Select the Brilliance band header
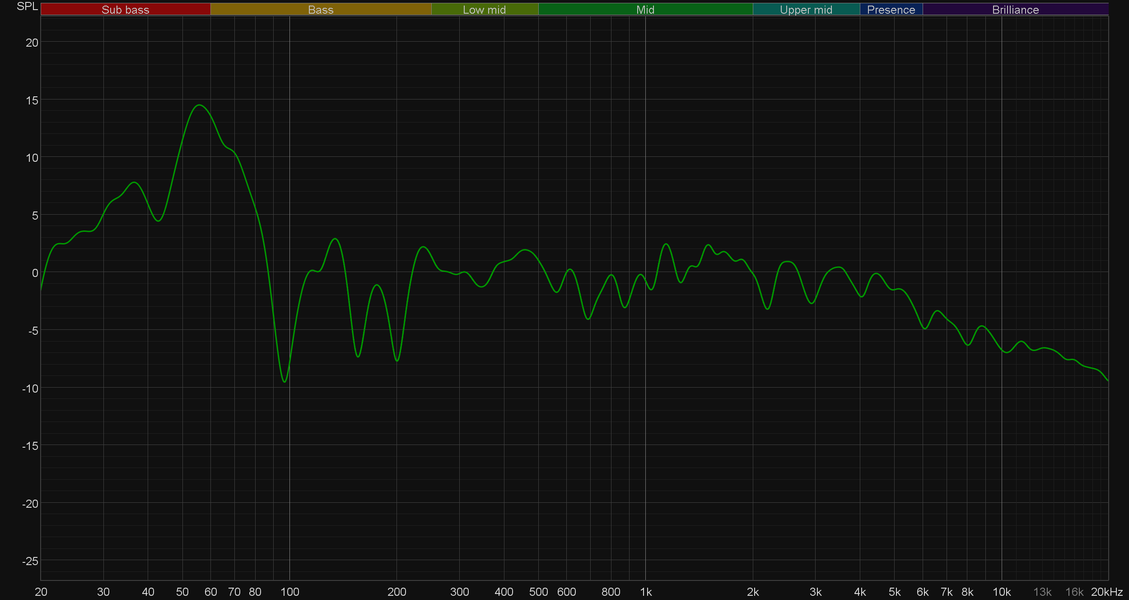 pos(1015,9)
